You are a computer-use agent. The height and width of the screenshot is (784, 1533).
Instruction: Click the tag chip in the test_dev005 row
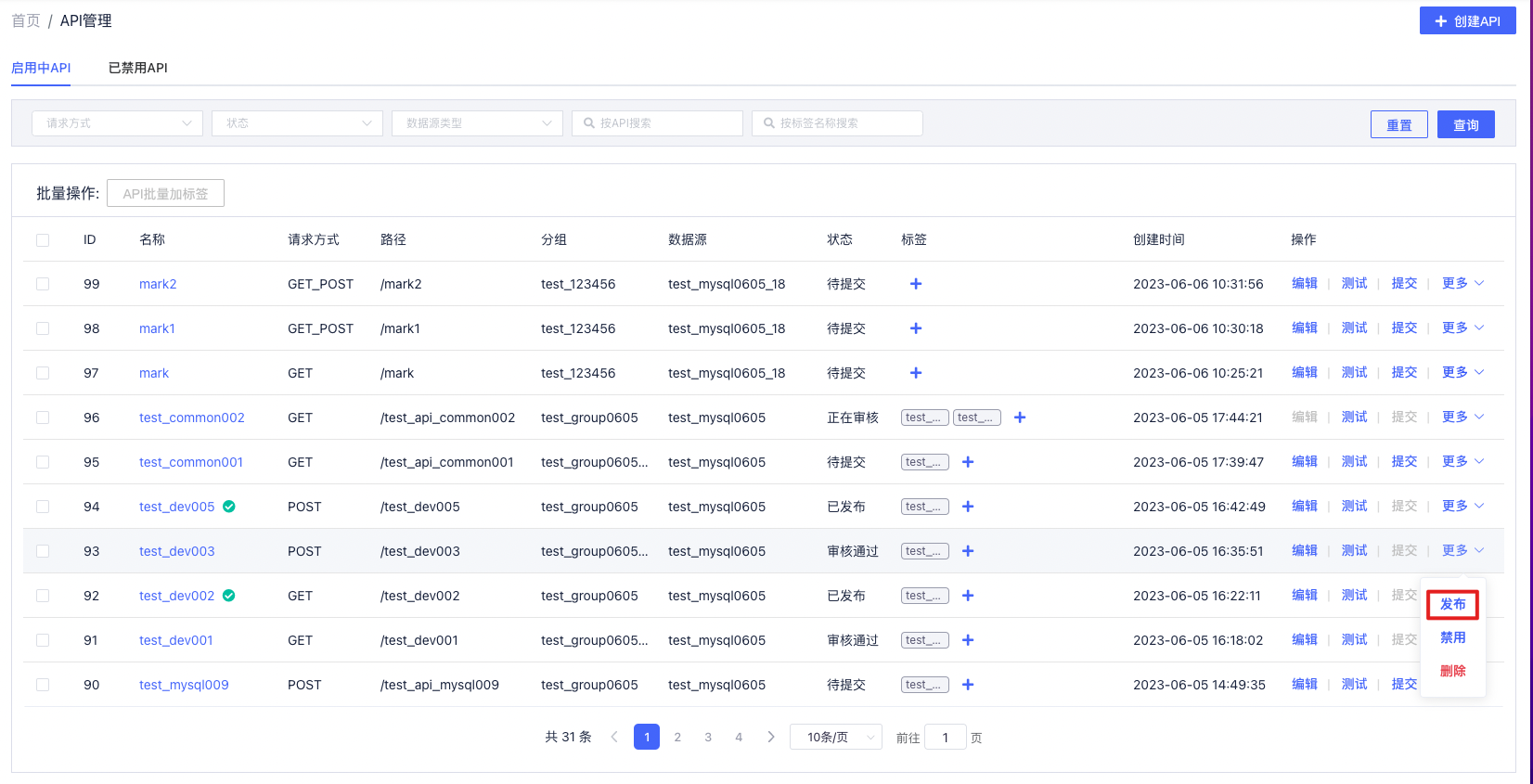925,507
